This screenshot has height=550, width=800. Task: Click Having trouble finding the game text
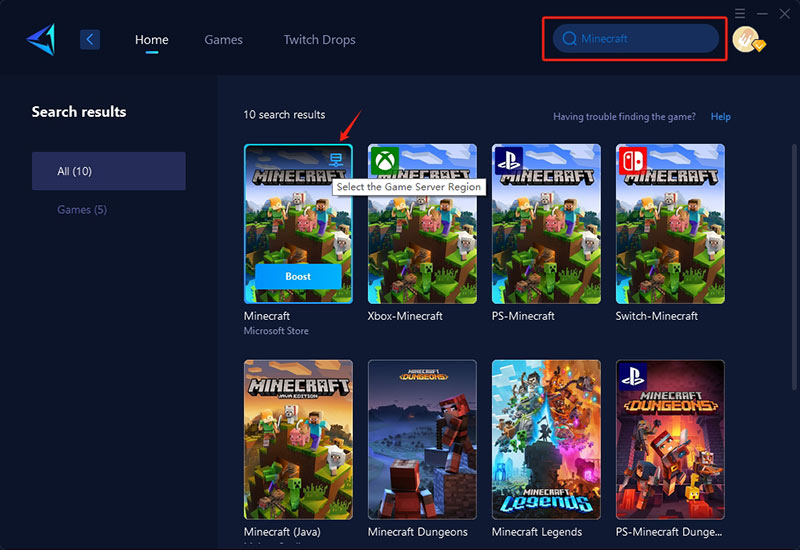[x=624, y=116]
